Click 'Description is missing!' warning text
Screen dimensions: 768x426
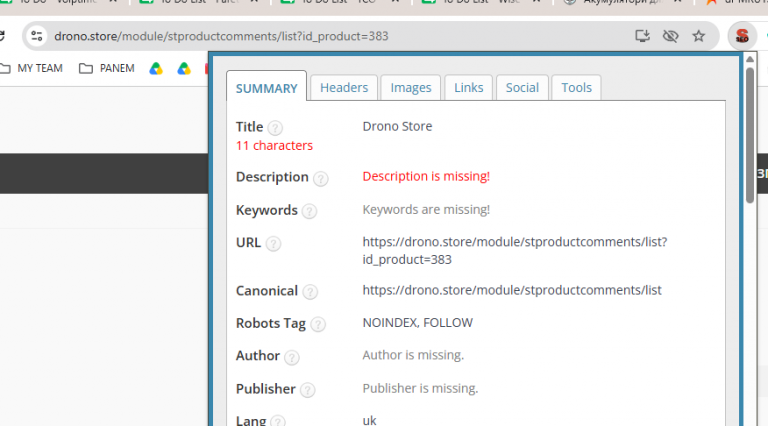tap(426, 176)
